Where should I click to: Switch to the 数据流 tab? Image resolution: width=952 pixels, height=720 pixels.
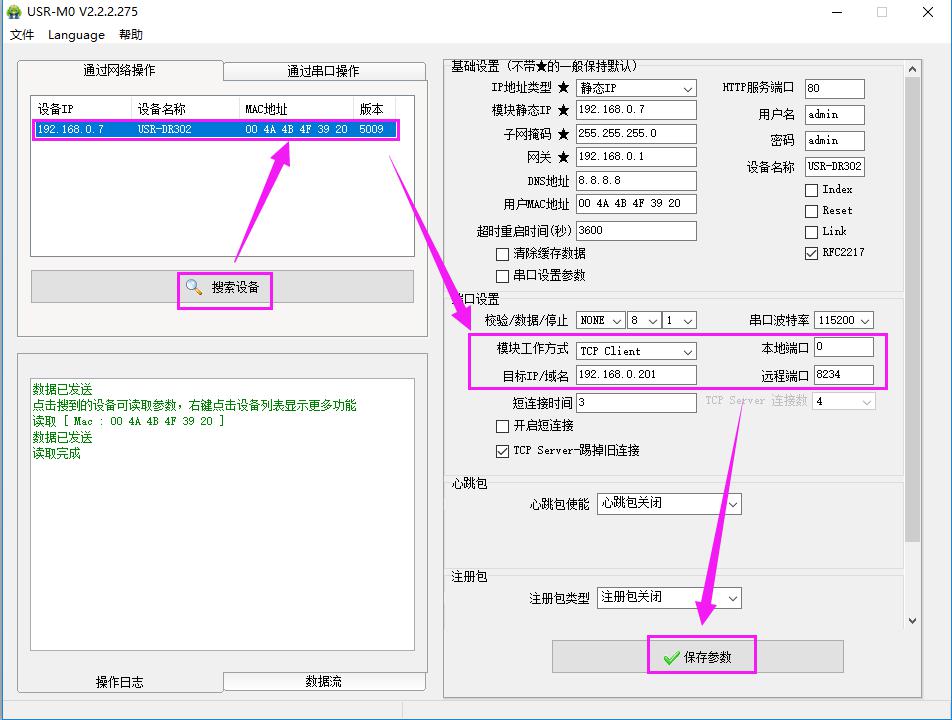click(323, 681)
